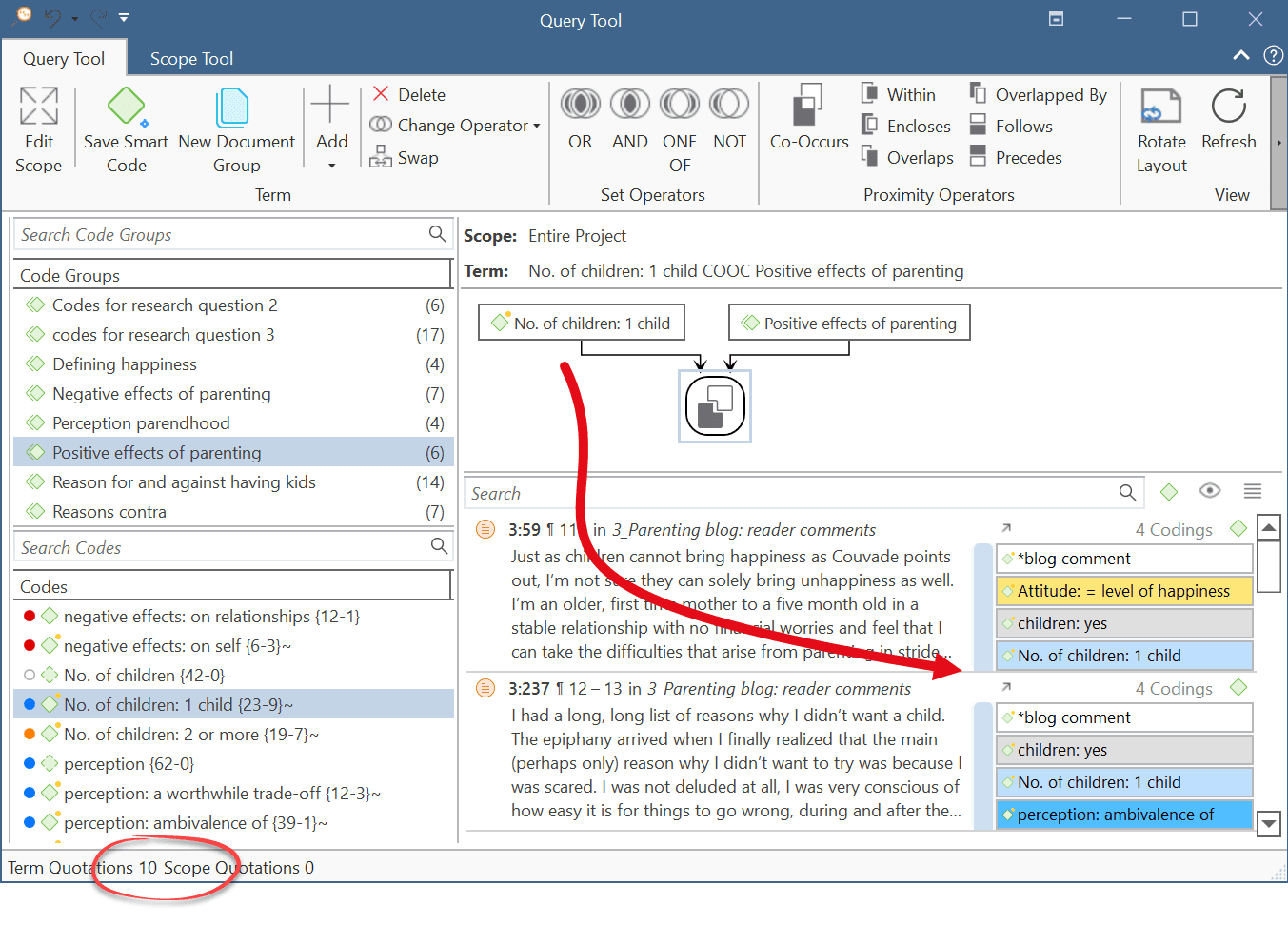
Task: Click the ribbon display options icon in title bar
Action: coord(1056,18)
